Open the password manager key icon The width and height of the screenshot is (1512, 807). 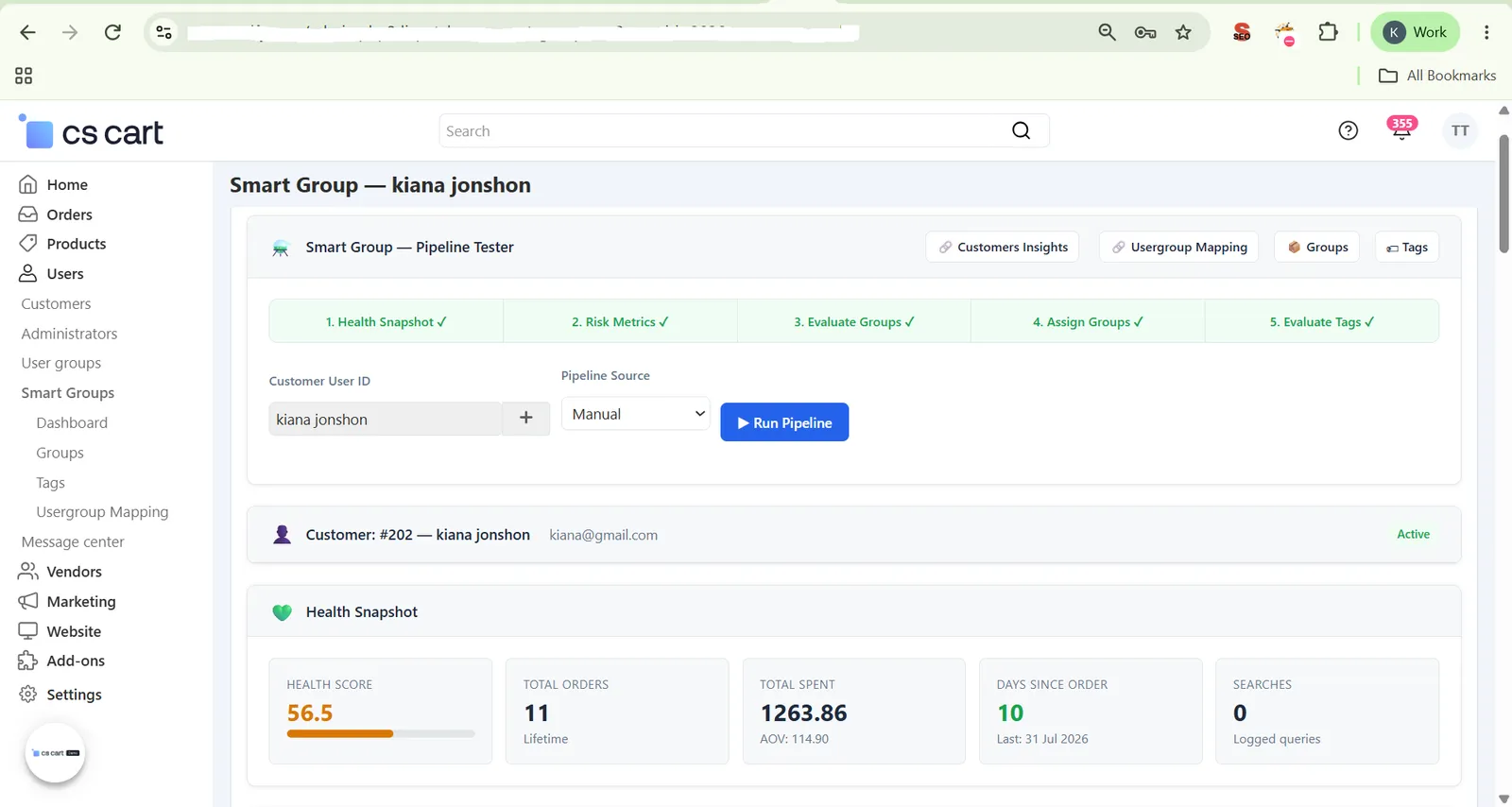[x=1145, y=32]
